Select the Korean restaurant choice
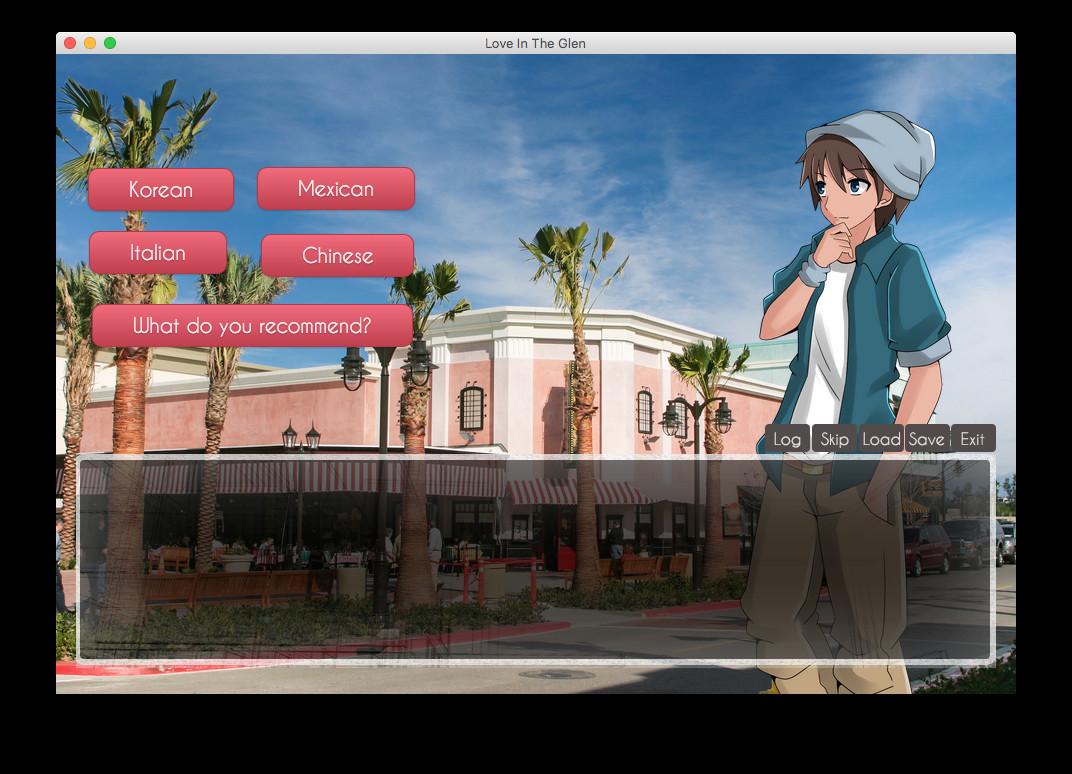 tap(160, 189)
